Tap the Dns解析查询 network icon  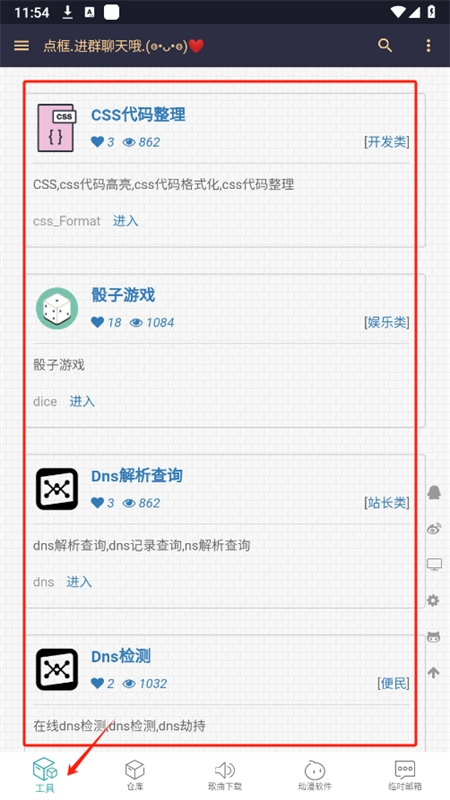coord(57,489)
